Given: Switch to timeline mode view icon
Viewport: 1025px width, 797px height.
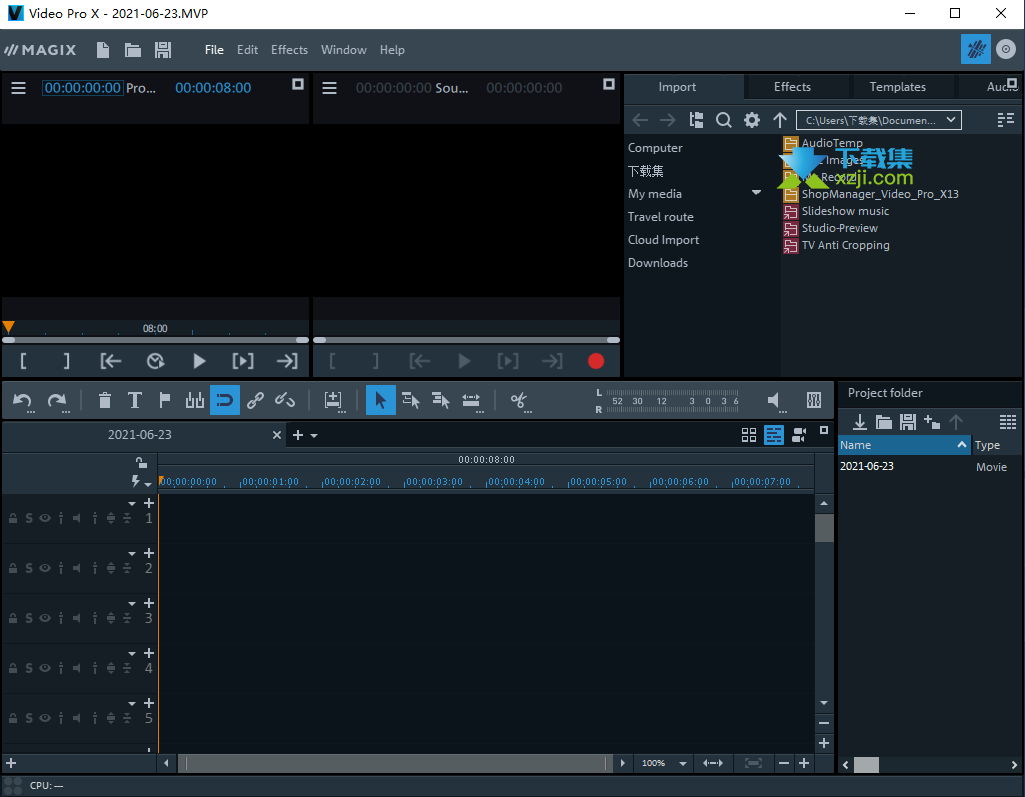Looking at the screenshot, I should [x=774, y=435].
